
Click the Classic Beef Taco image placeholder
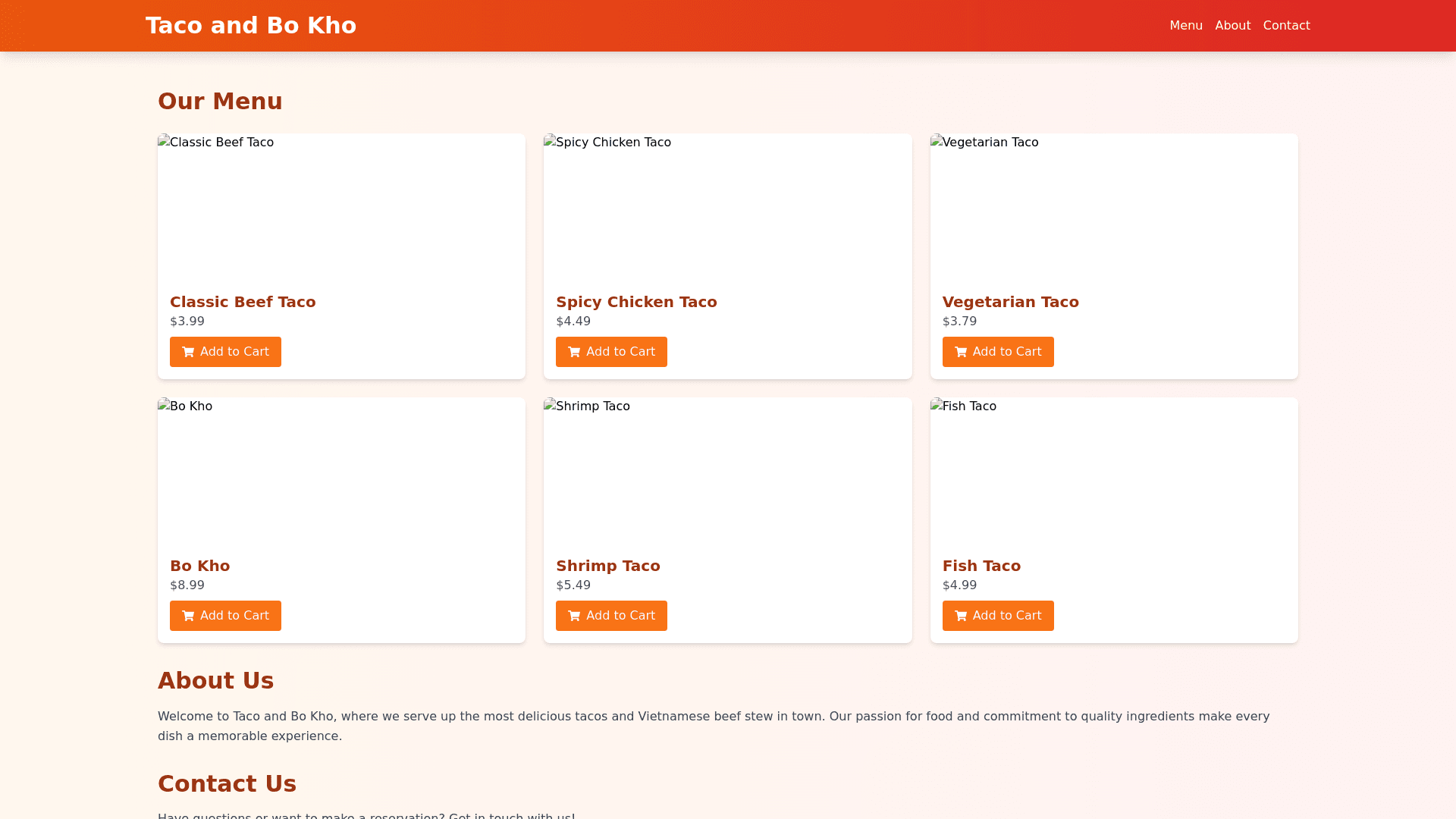point(341,206)
